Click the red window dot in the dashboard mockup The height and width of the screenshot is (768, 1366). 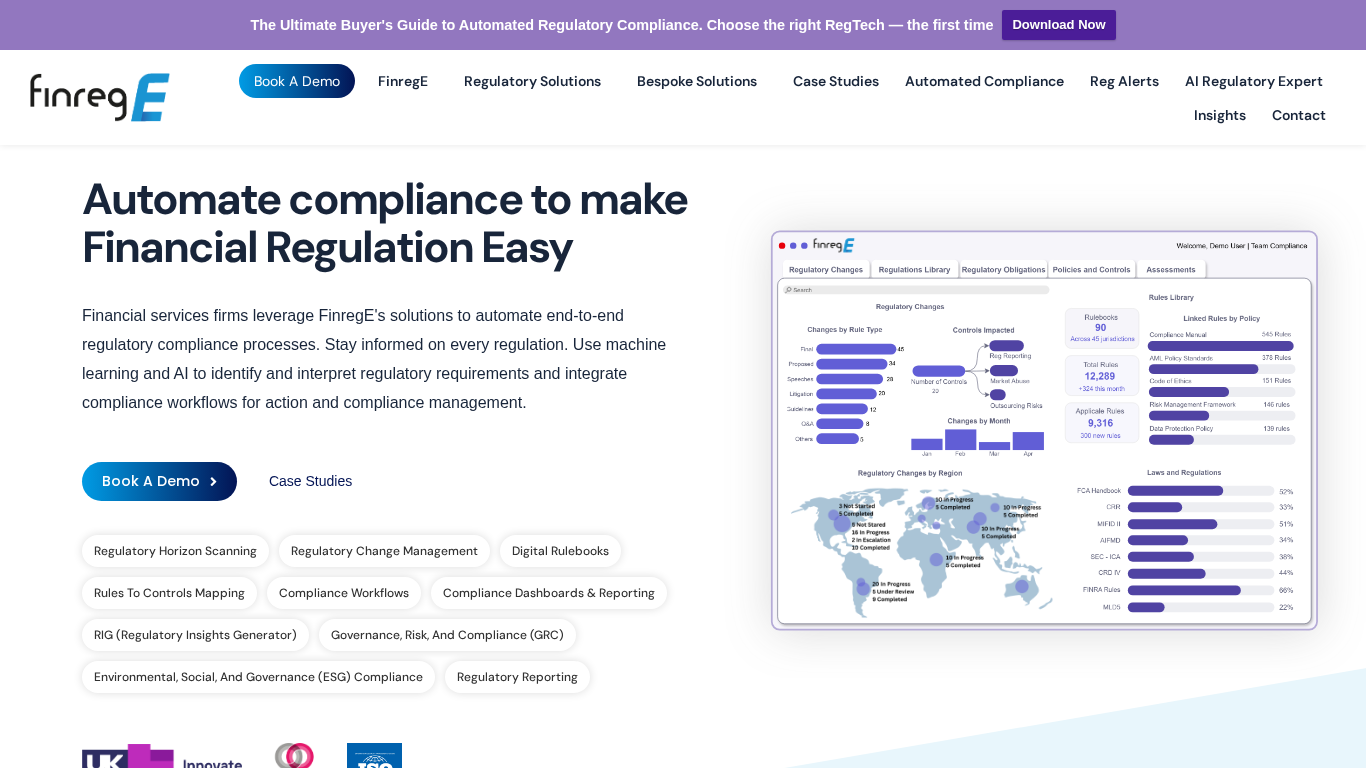tap(781, 244)
